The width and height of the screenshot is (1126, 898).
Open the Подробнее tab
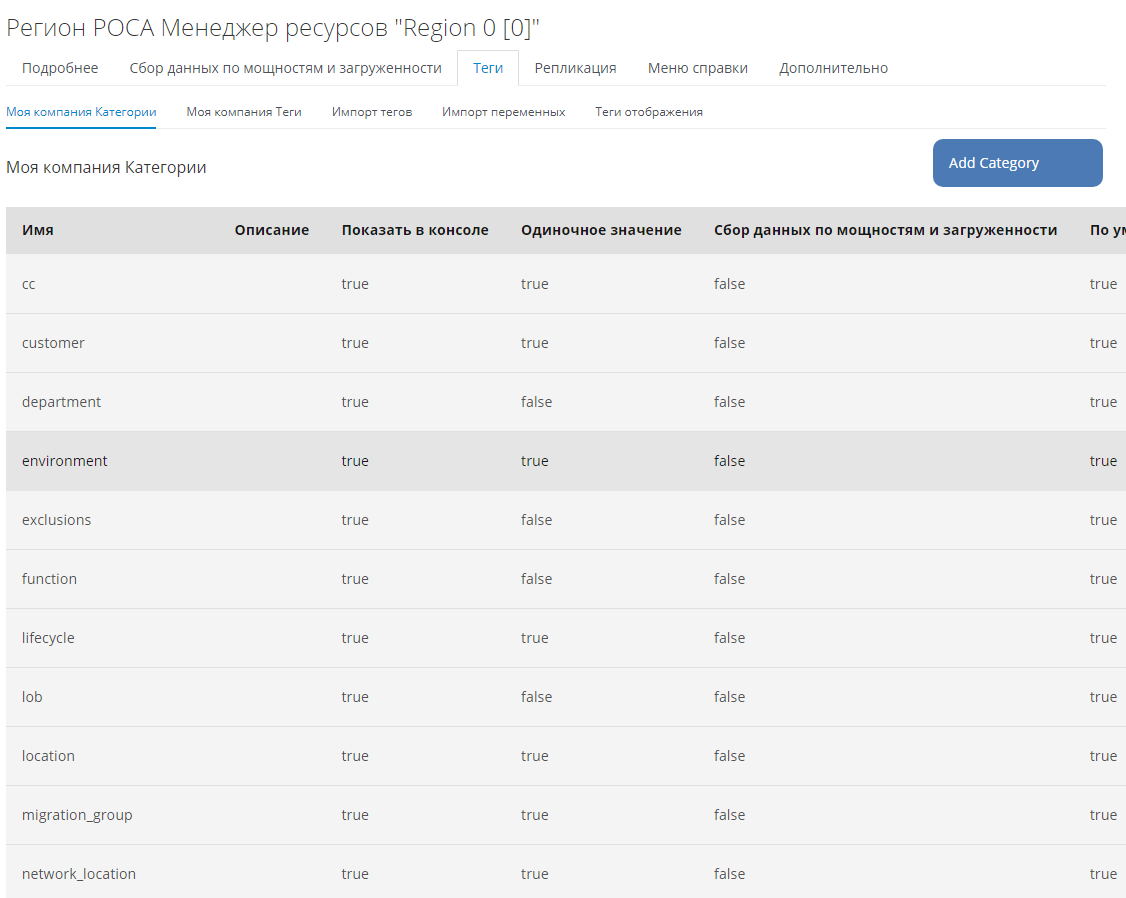coord(60,68)
